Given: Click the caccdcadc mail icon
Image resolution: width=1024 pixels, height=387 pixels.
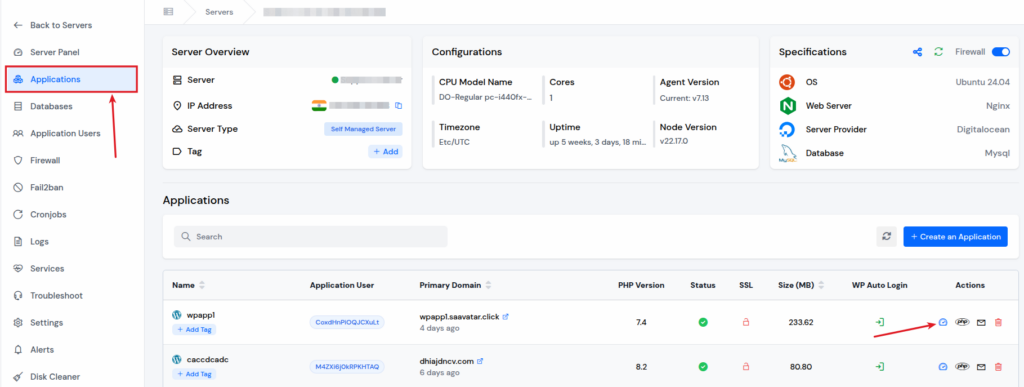Looking at the screenshot, I should click(981, 367).
